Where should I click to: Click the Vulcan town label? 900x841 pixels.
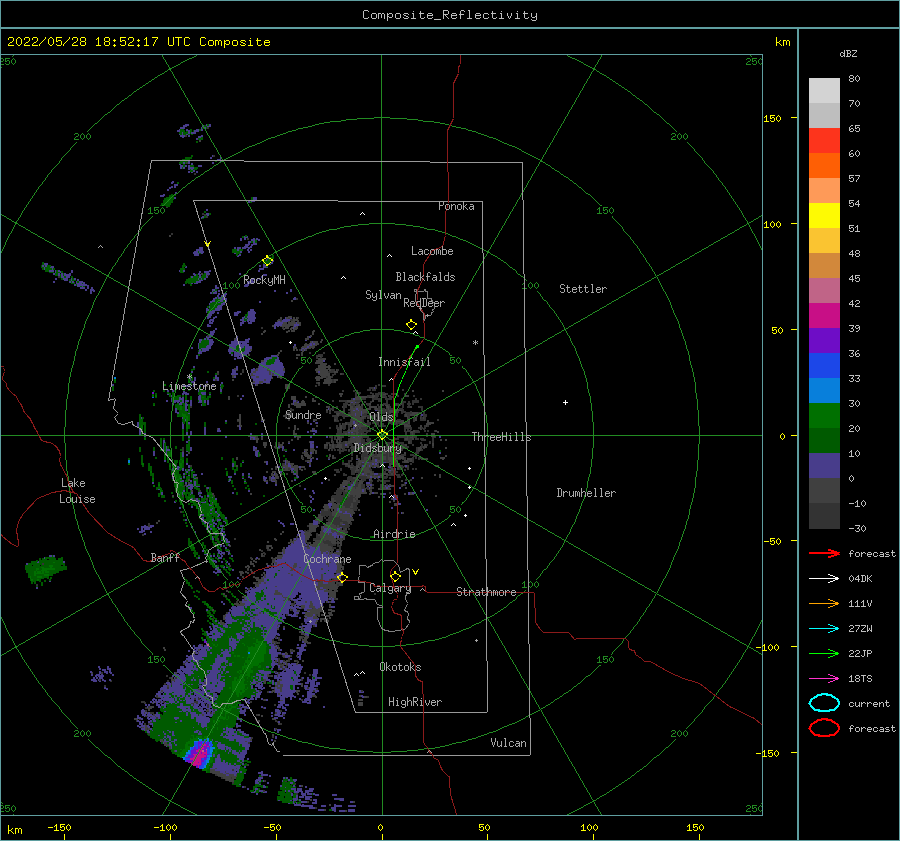click(x=509, y=743)
